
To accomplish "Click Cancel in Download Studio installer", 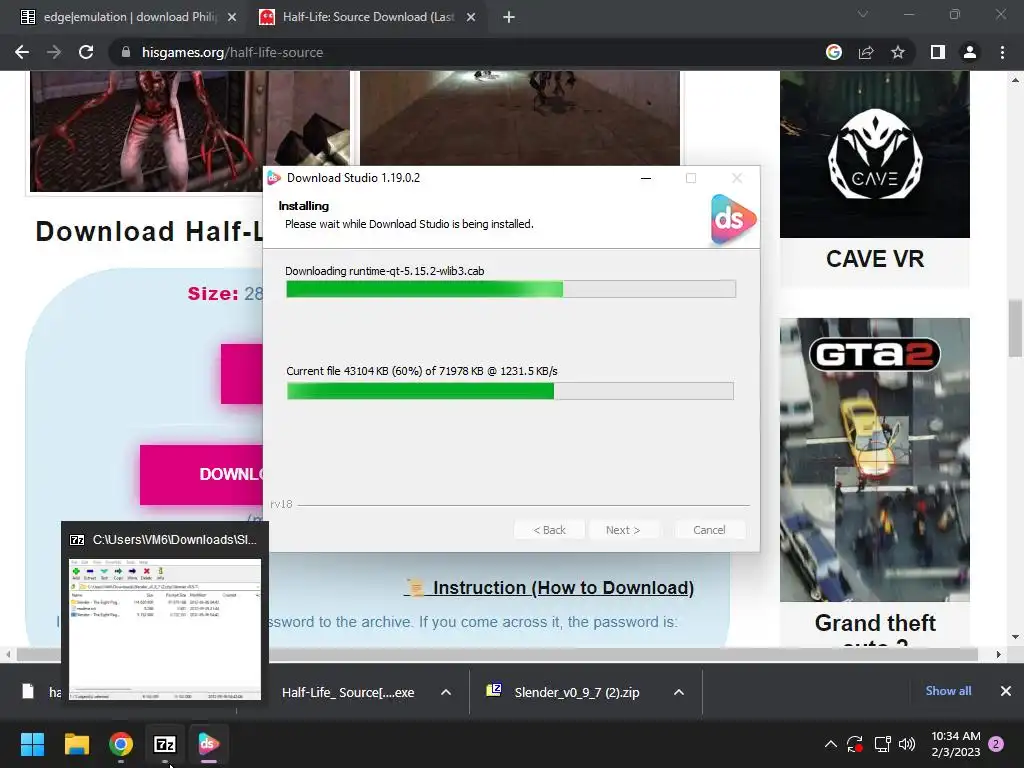I will tap(709, 530).
